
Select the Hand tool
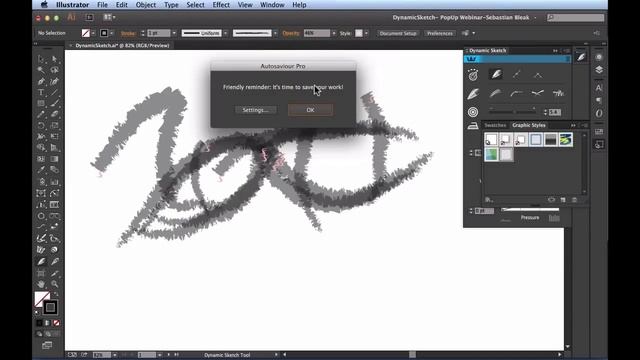pos(41,284)
